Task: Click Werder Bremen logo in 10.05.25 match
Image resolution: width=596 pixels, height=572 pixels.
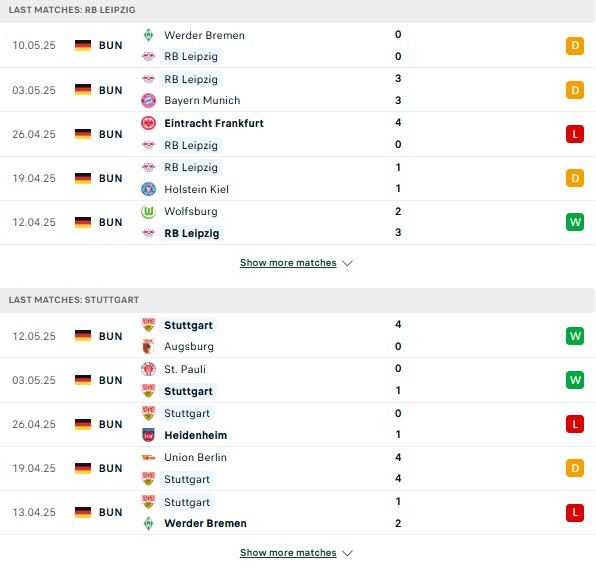Action: click(x=148, y=35)
